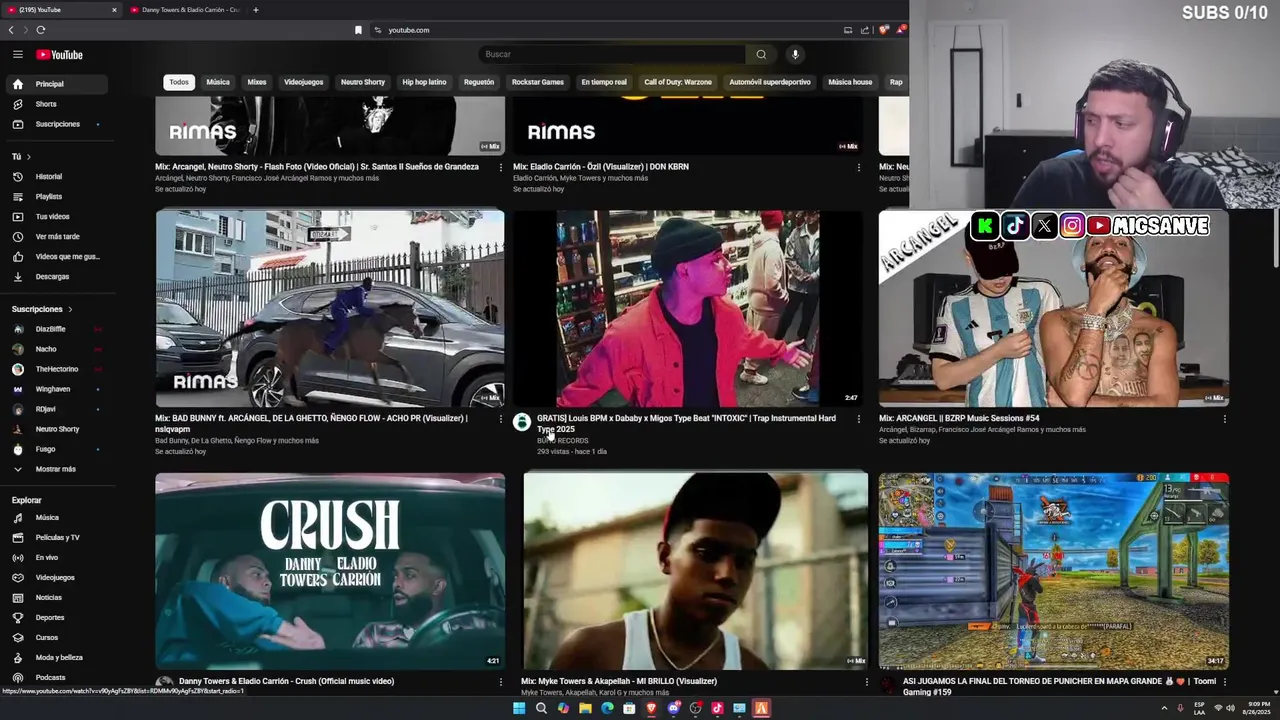Viewport: 1280px width, 720px height.
Task: Expand Suscripciones section header chevron
Action: tap(70, 309)
